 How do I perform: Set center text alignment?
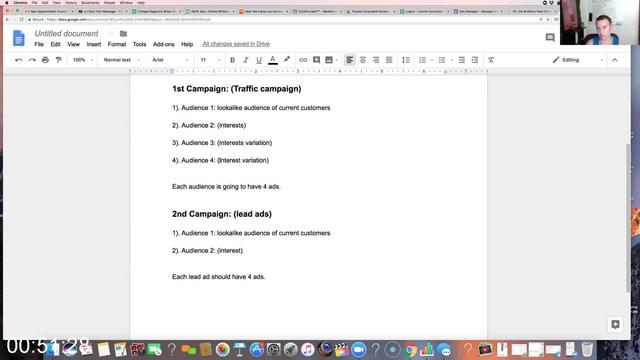coord(362,60)
